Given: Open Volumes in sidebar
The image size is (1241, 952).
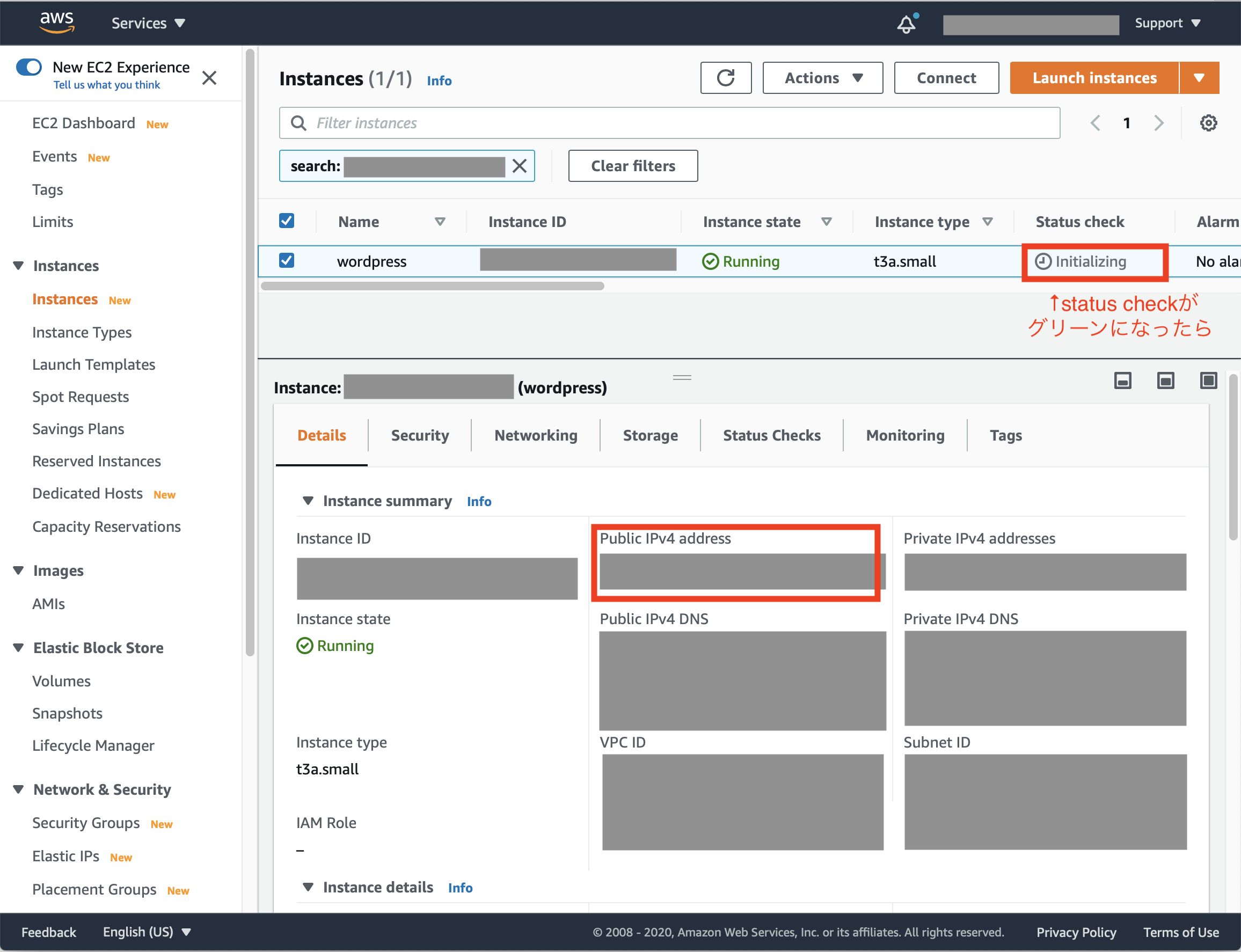Looking at the screenshot, I should (x=61, y=681).
